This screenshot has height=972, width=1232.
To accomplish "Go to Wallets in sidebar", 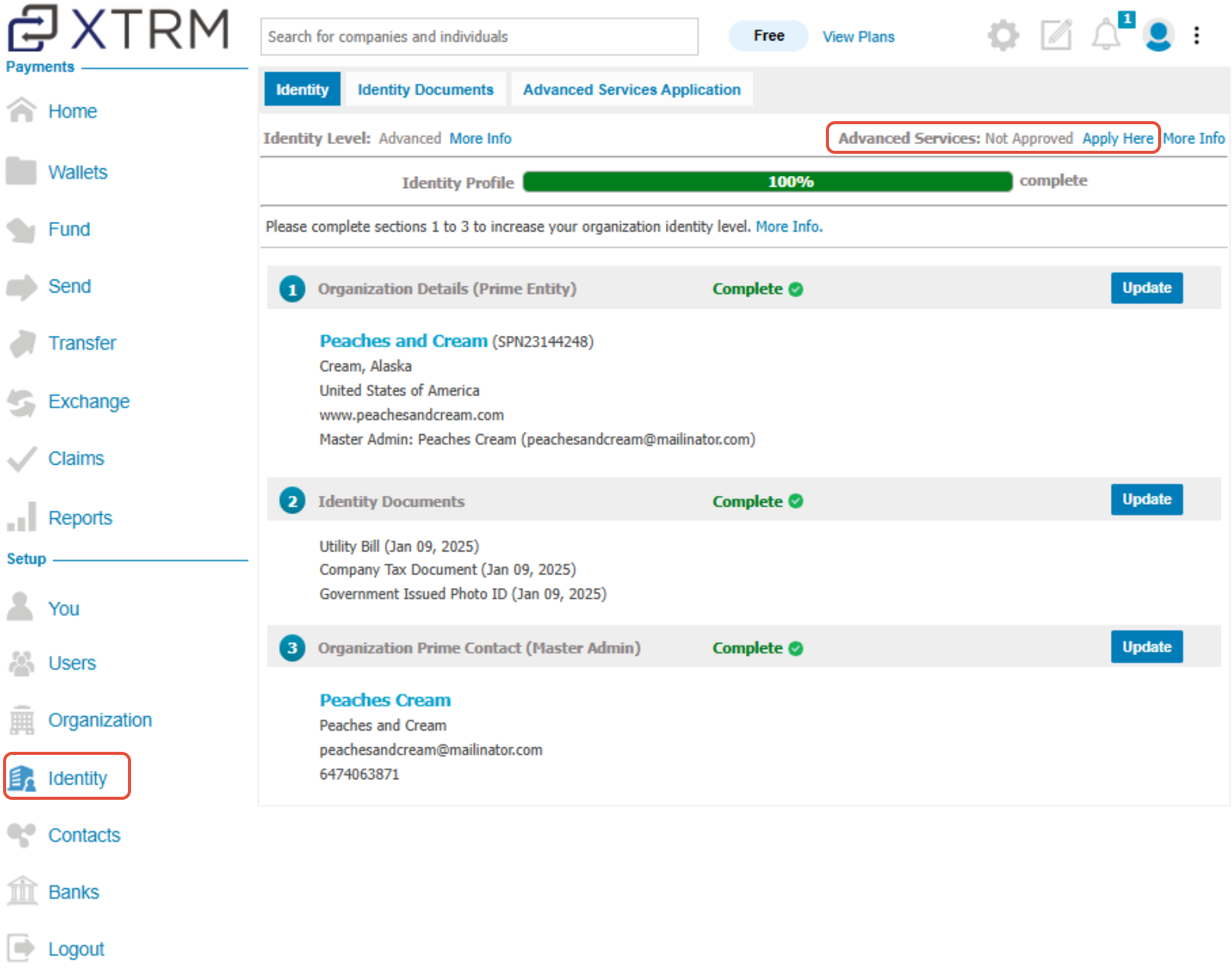I will tap(78, 172).
